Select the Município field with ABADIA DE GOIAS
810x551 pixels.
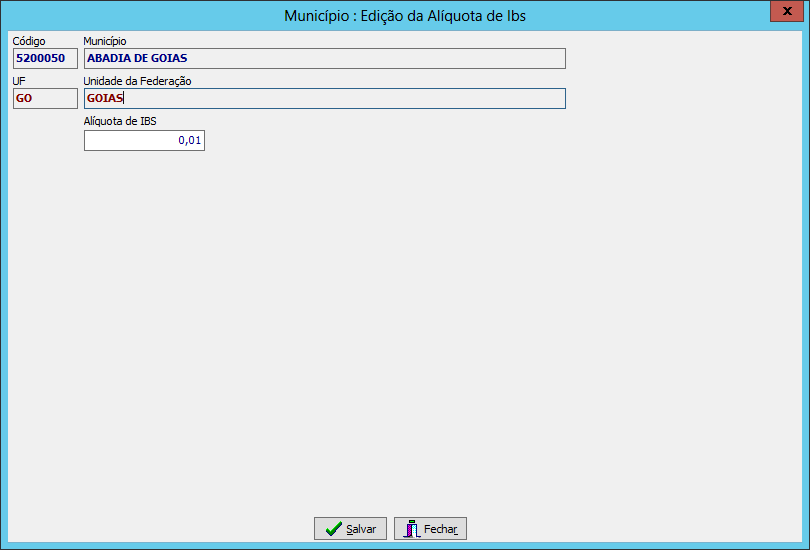[x=324, y=58]
